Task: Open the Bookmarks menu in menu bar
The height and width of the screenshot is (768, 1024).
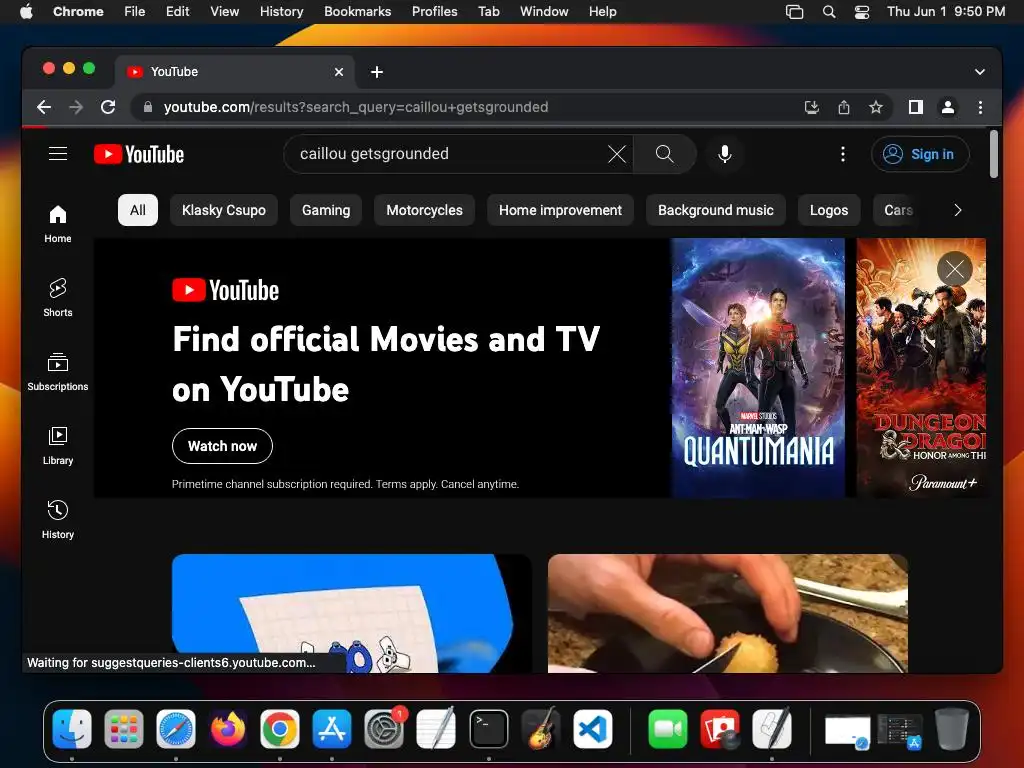Action: [x=357, y=11]
